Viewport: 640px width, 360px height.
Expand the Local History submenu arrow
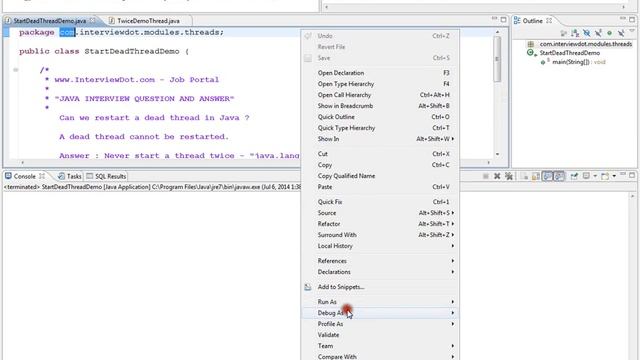tap(453, 246)
